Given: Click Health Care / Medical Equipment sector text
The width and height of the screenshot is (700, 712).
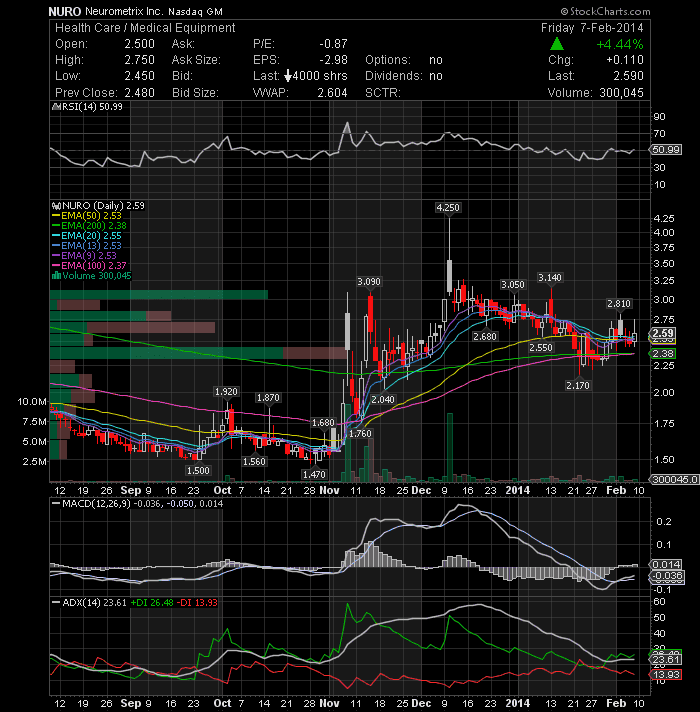Looking at the screenshot, I should tap(145, 28).
